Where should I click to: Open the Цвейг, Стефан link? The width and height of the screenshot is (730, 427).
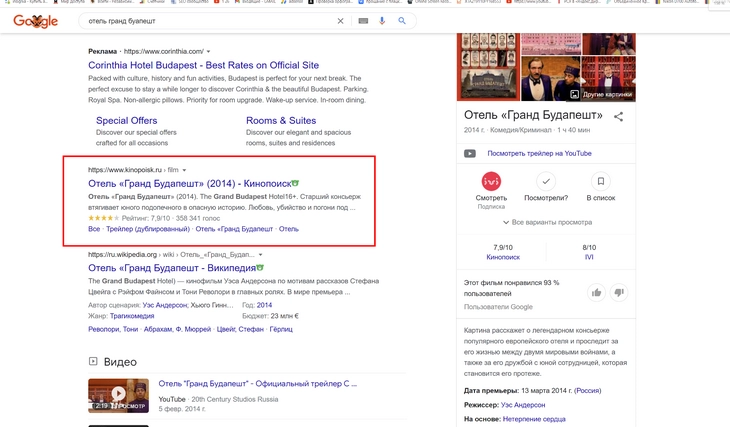240,329
